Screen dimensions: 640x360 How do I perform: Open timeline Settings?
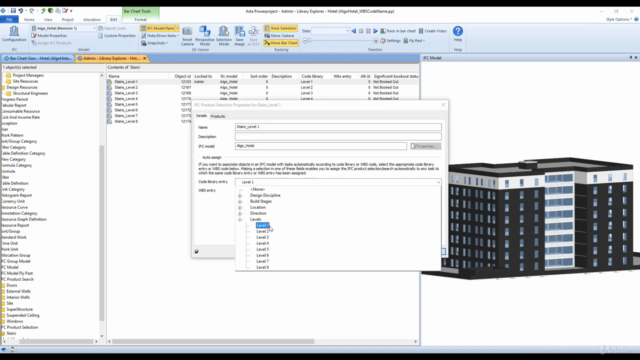click(391, 41)
